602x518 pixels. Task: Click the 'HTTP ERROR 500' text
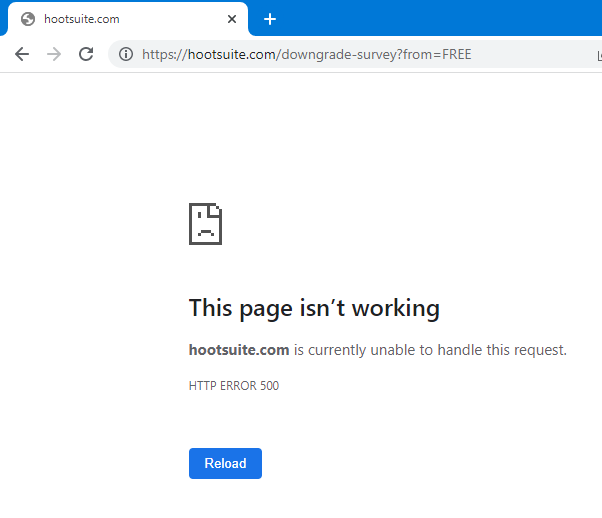click(x=234, y=386)
